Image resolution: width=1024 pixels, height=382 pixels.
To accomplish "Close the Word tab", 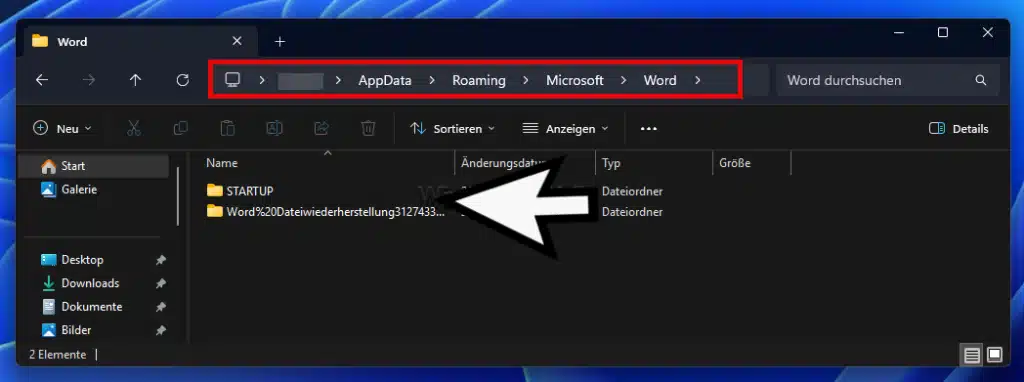I will click(236, 41).
